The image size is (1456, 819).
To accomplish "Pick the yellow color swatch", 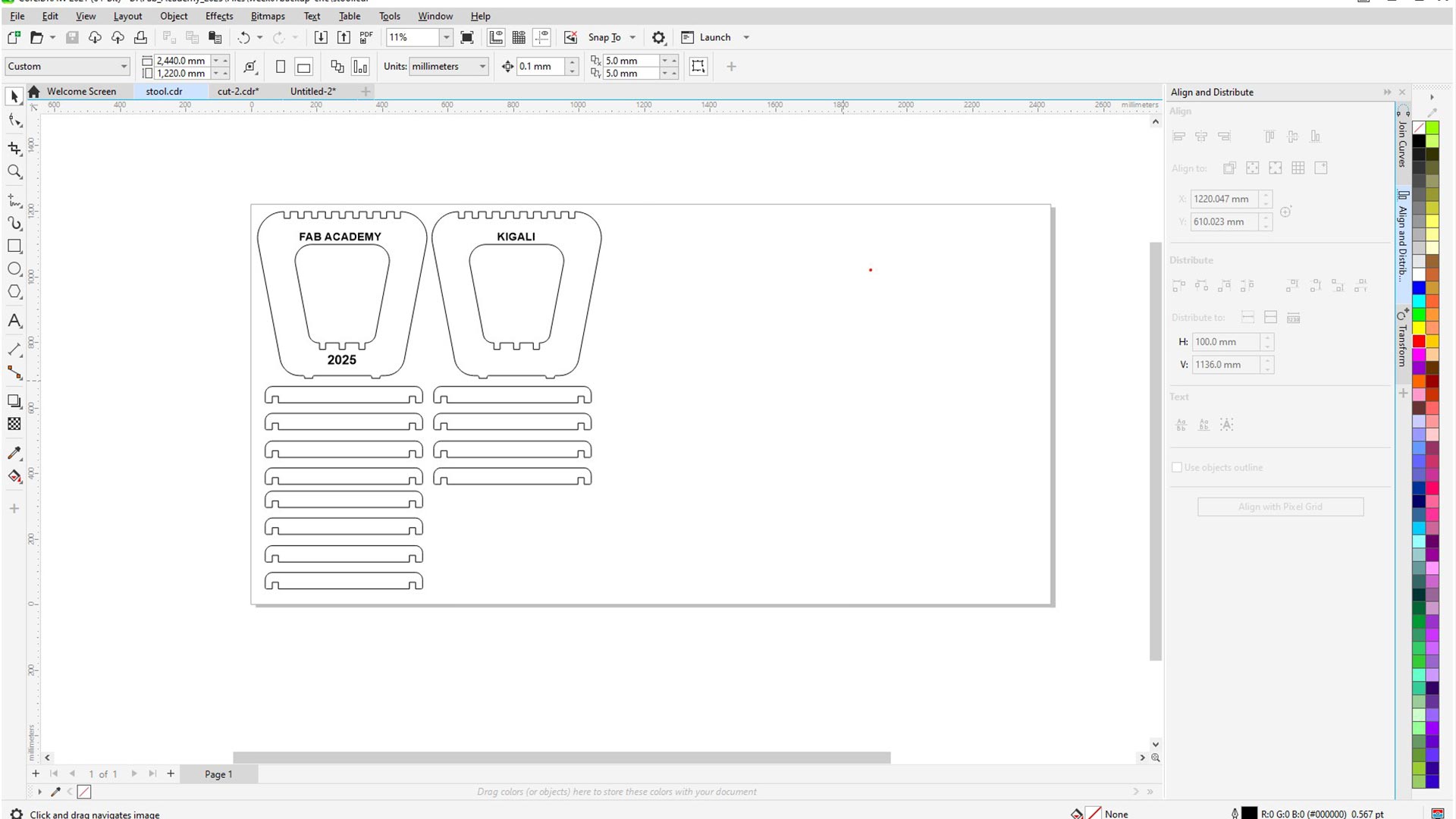I will coord(1419,328).
